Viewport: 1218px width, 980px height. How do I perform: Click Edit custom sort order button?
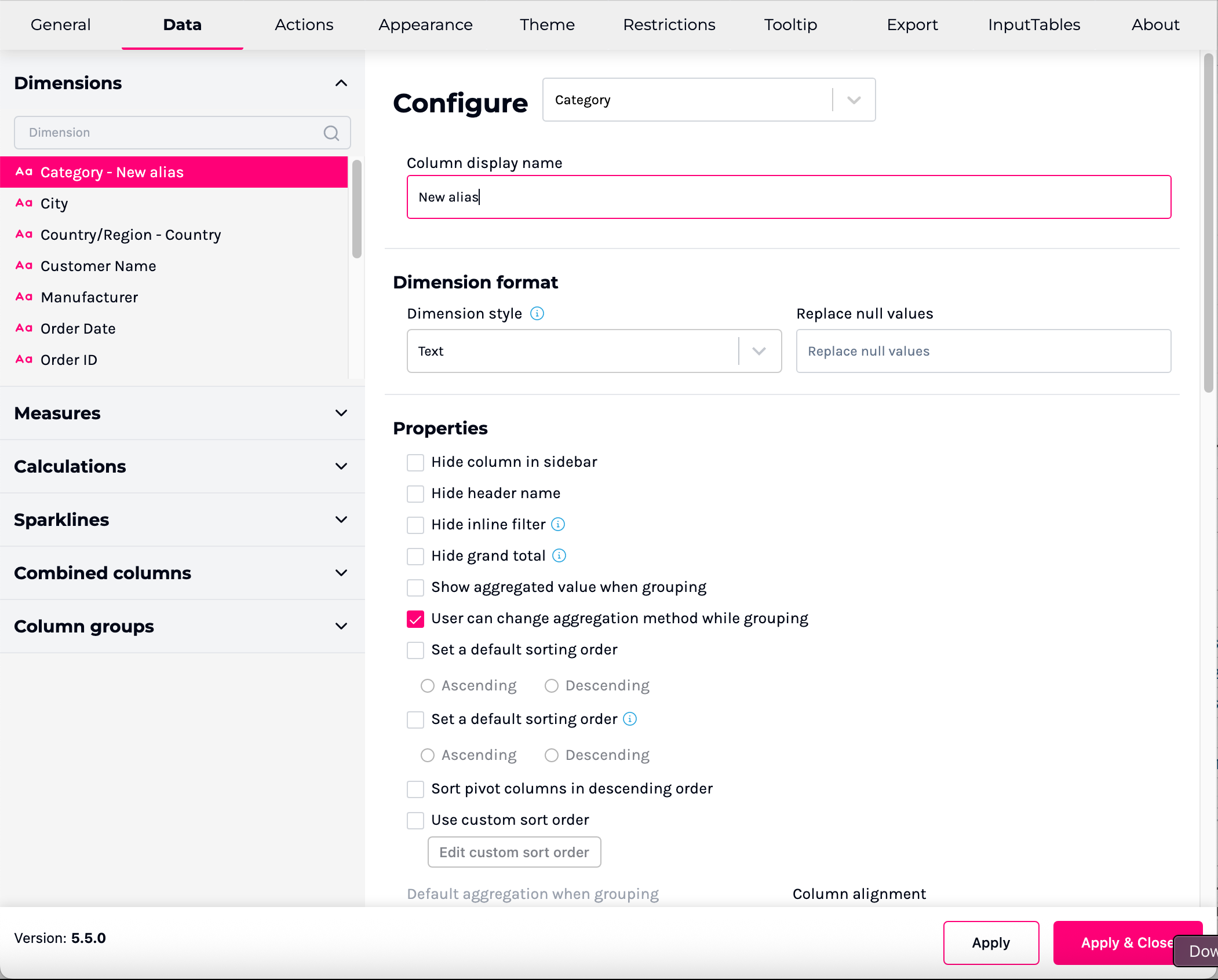pyautogui.click(x=514, y=852)
